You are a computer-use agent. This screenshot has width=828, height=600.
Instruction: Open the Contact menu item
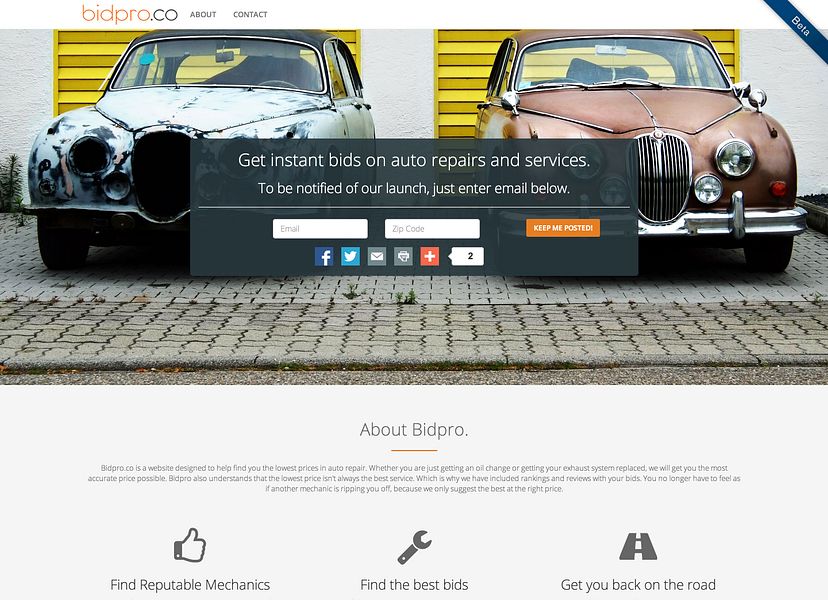point(250,15)
